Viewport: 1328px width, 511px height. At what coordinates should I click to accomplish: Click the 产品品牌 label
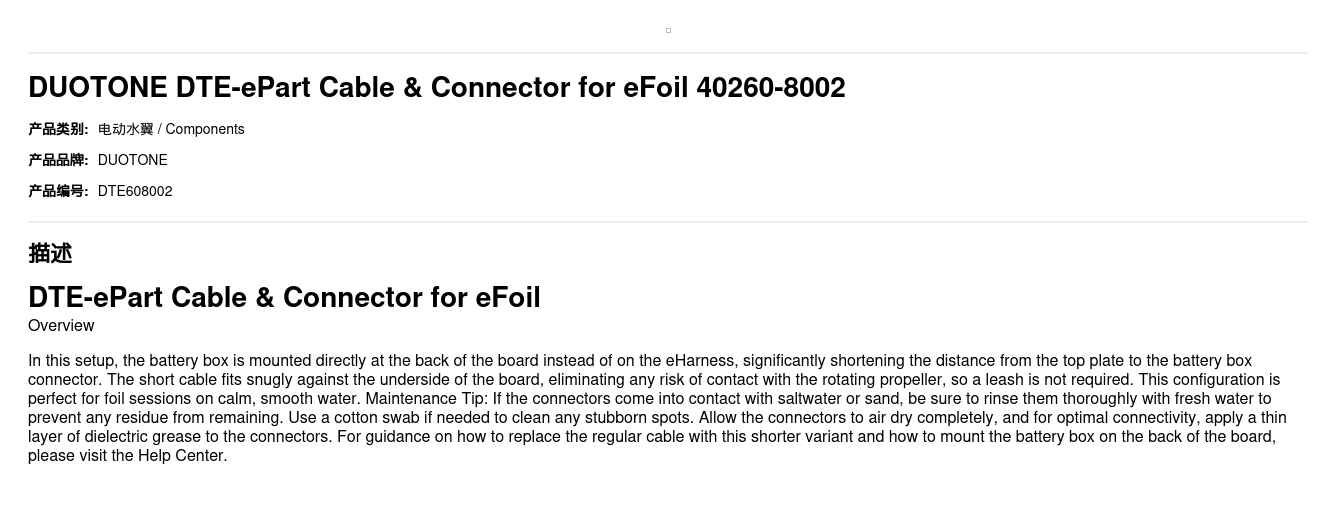coord(58,160)
